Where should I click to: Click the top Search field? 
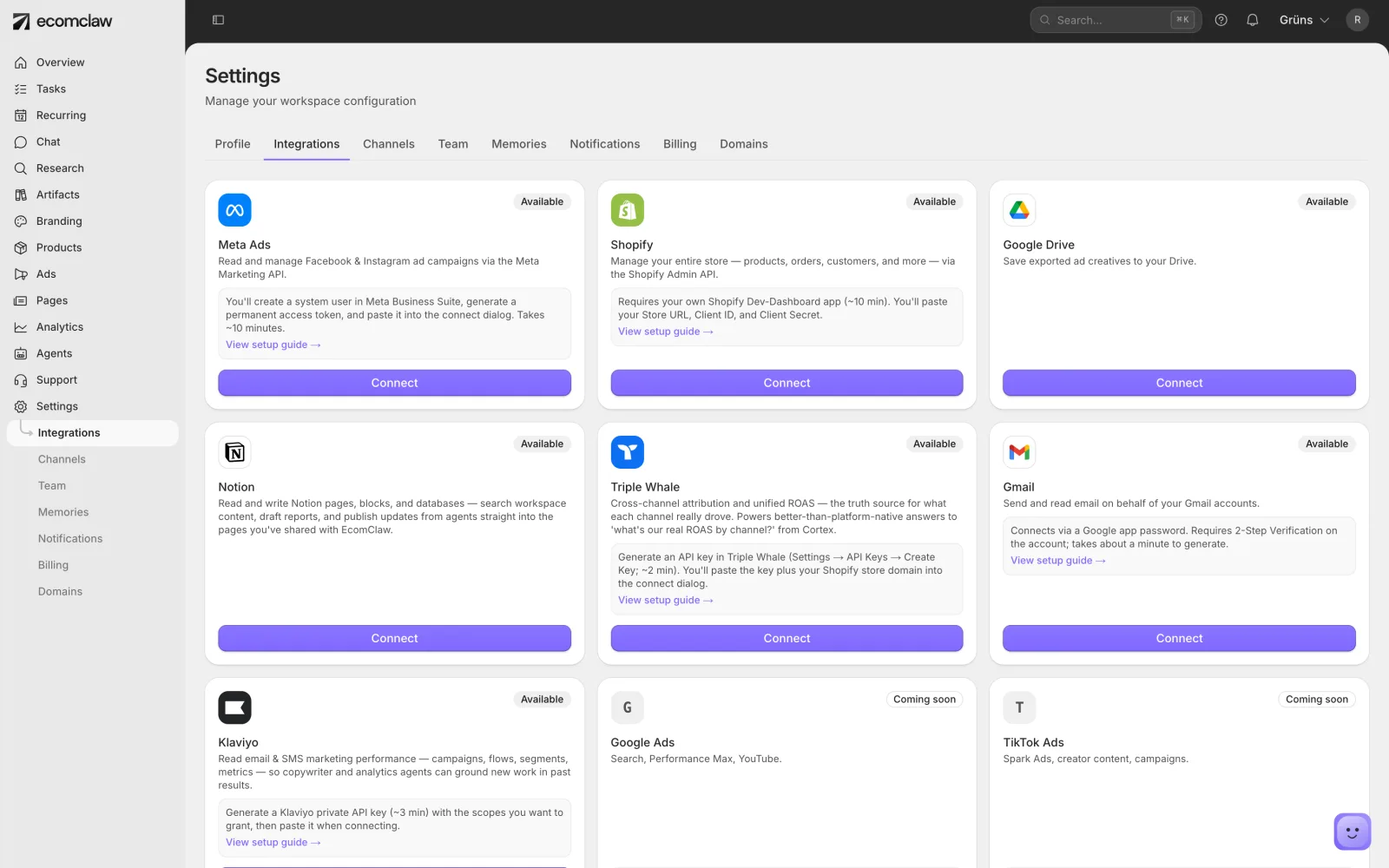(x=1116, y=20)
